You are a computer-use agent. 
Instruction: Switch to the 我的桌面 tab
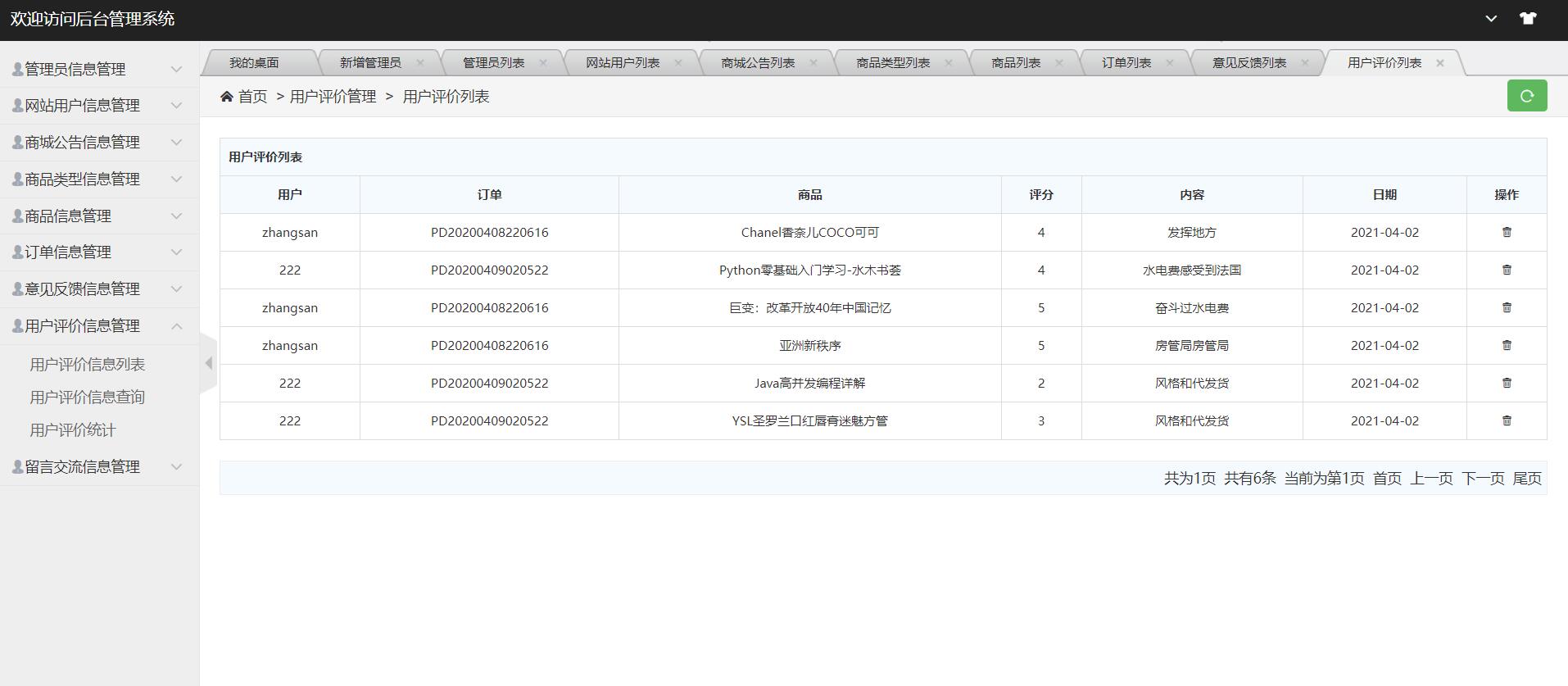click(254, 62)
